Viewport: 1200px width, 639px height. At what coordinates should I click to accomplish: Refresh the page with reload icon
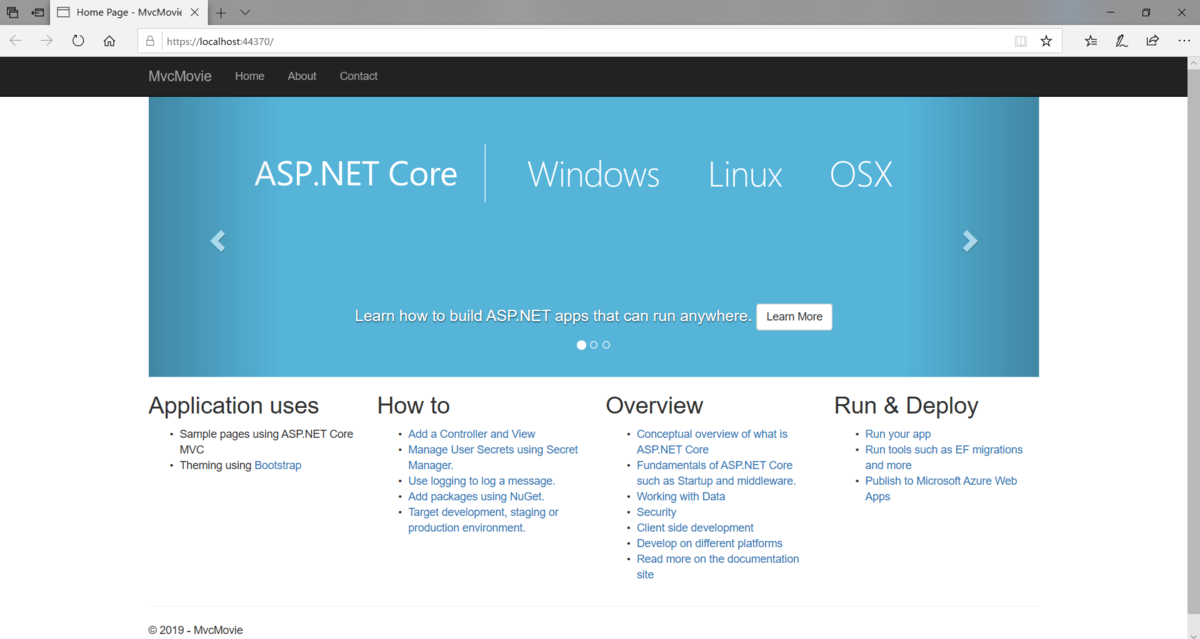78,41
